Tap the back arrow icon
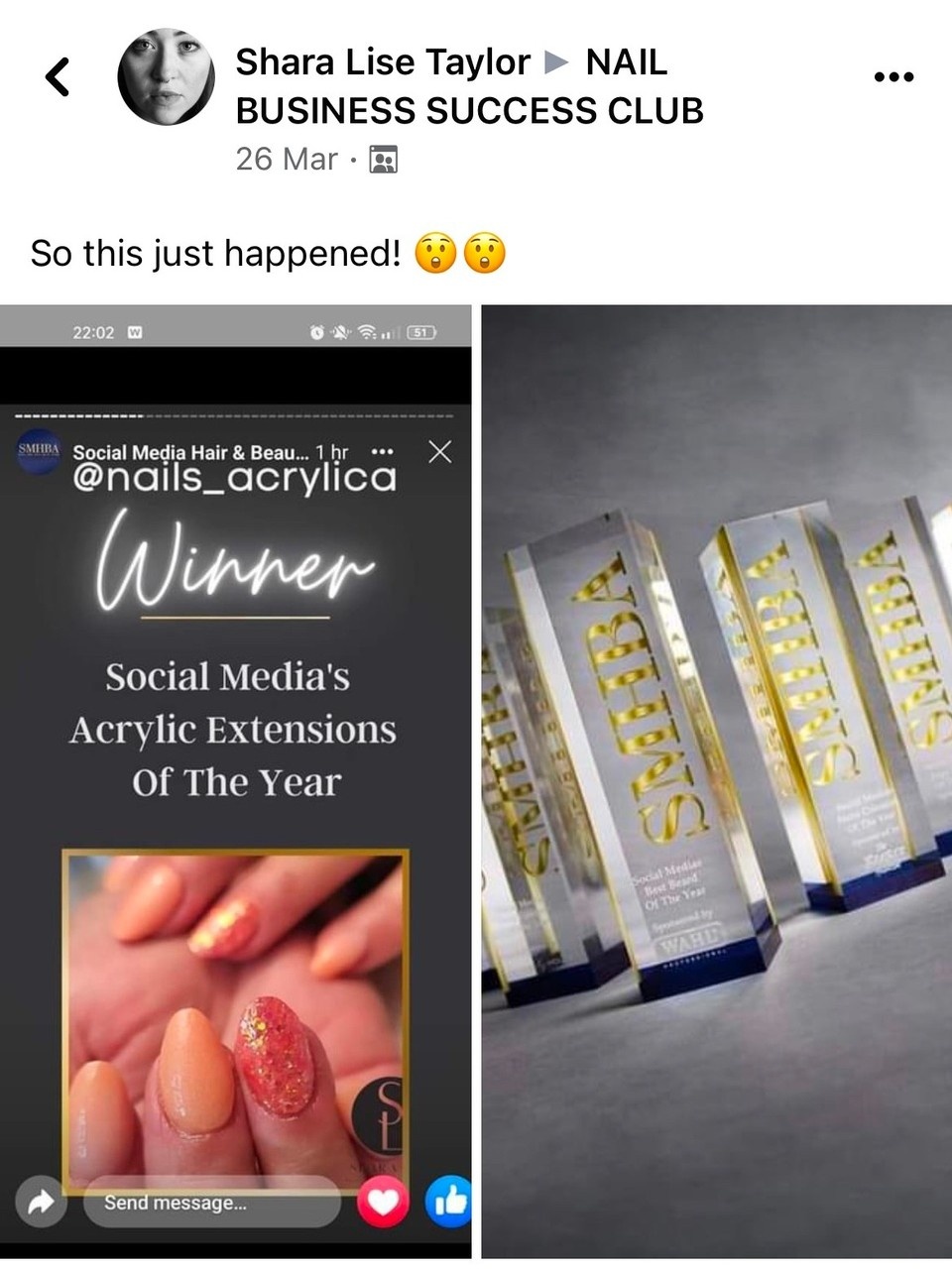The width and height of the screenshot is (952, 1270). (x=59, y=76)
